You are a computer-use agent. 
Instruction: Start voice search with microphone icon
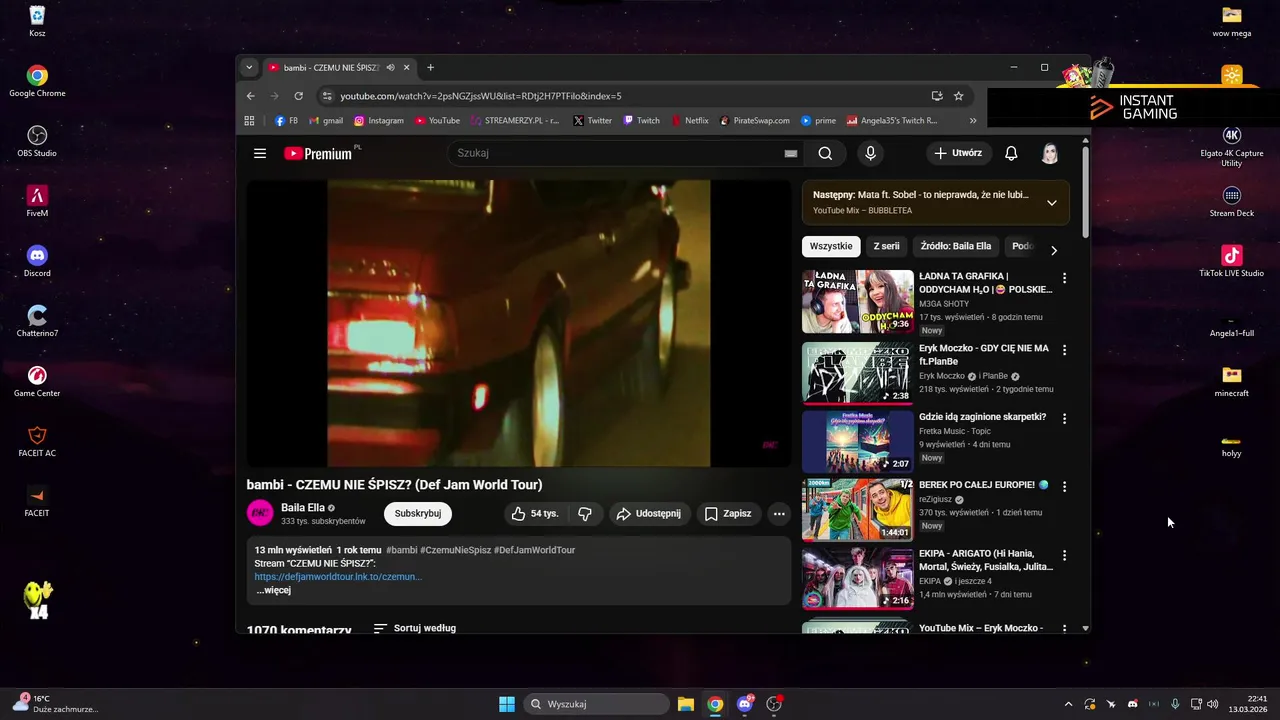click(x=870, y=153)
